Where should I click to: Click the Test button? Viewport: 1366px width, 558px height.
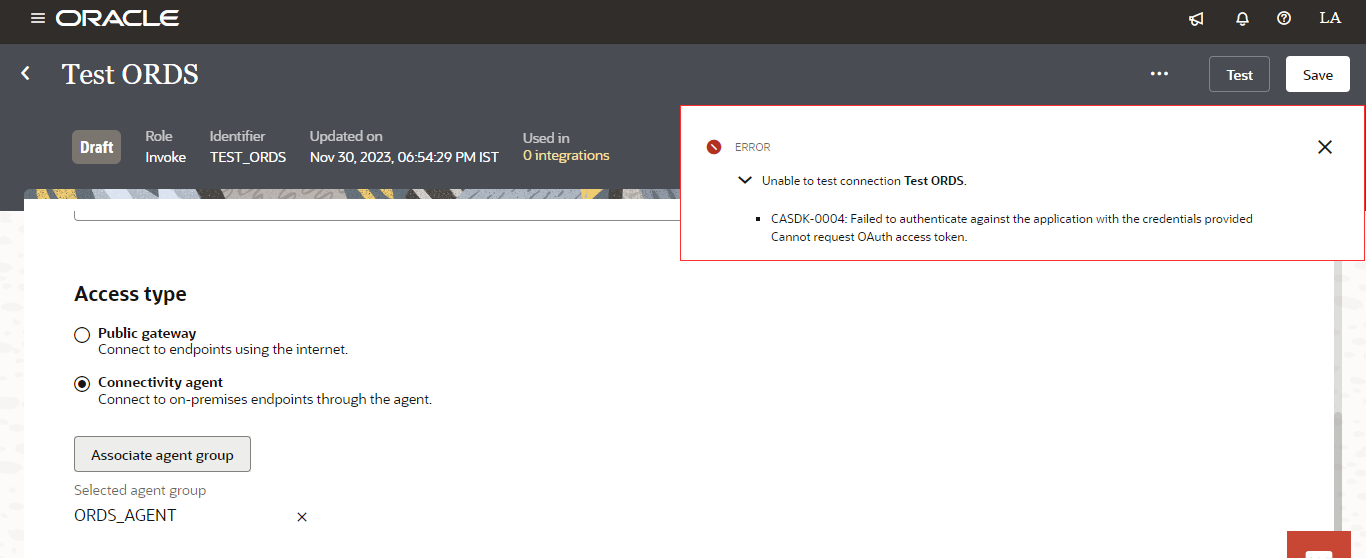(x=1240, y=75)
